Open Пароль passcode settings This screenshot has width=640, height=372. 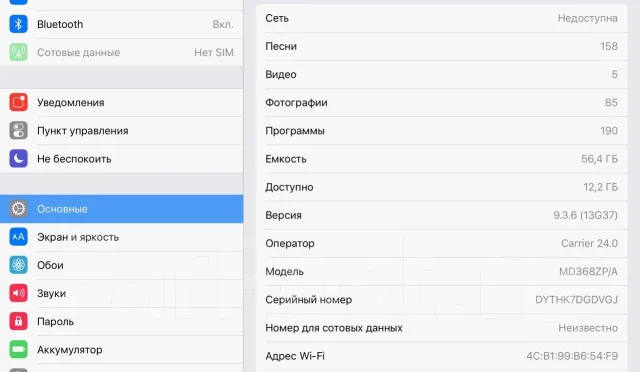[x=122, y=322]
